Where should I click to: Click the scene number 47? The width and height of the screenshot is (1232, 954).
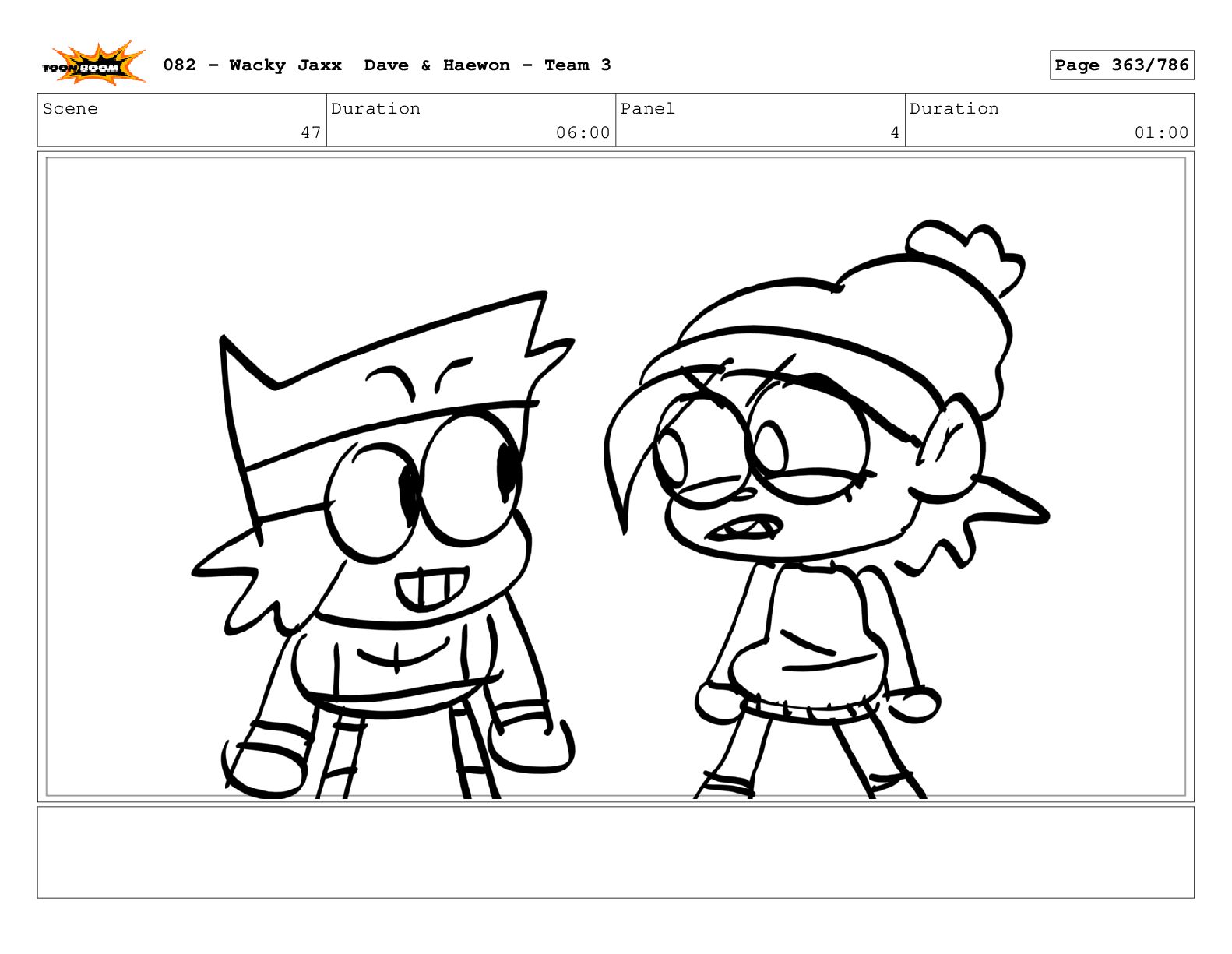tap(311, 132)
